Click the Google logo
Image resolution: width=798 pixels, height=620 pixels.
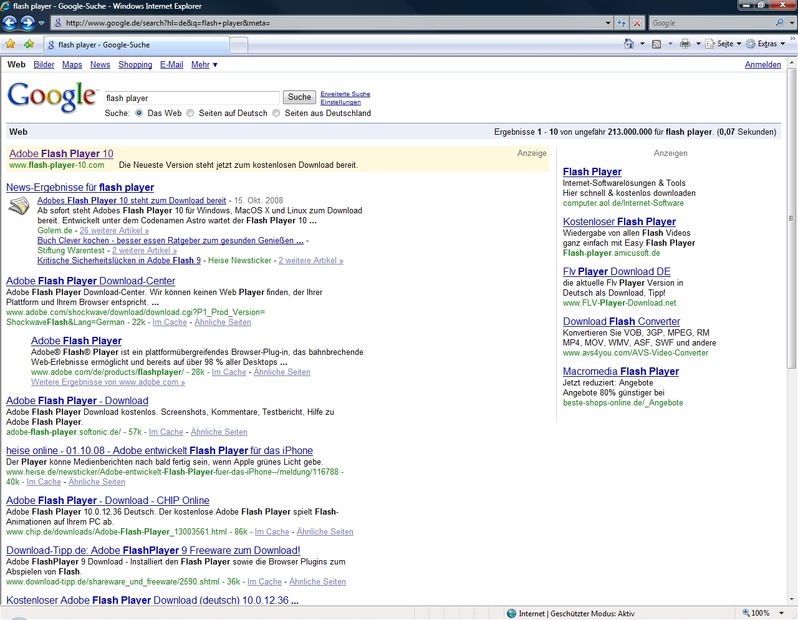(x=52, y=97)
